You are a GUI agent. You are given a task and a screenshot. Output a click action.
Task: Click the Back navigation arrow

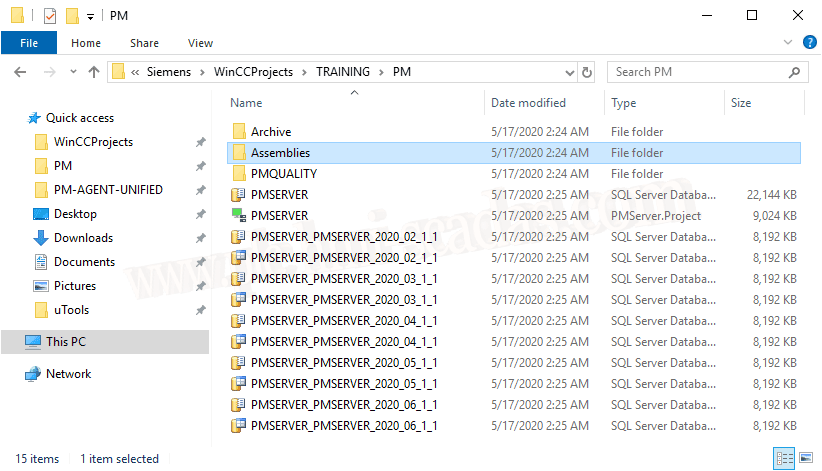[20, 72]
